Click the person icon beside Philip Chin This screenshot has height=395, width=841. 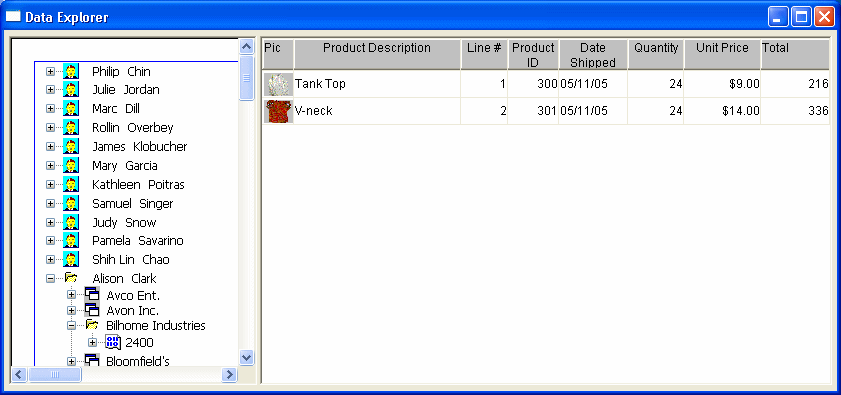[x=71, y=71]
